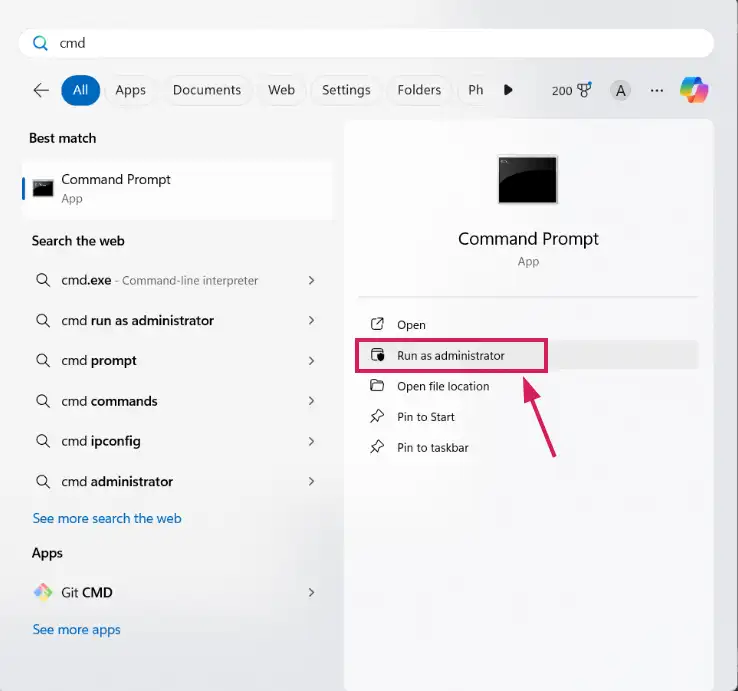
Task: Select Run as administrator
Action: [450, 355]
